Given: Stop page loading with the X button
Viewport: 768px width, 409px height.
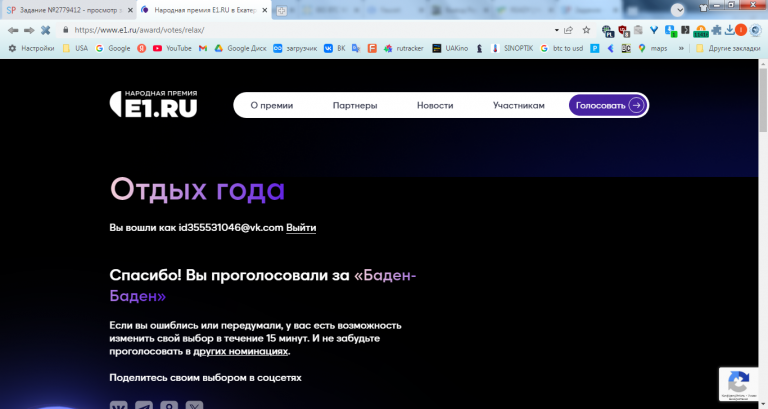Looking at the screenshot, I should tap(46, 30).
